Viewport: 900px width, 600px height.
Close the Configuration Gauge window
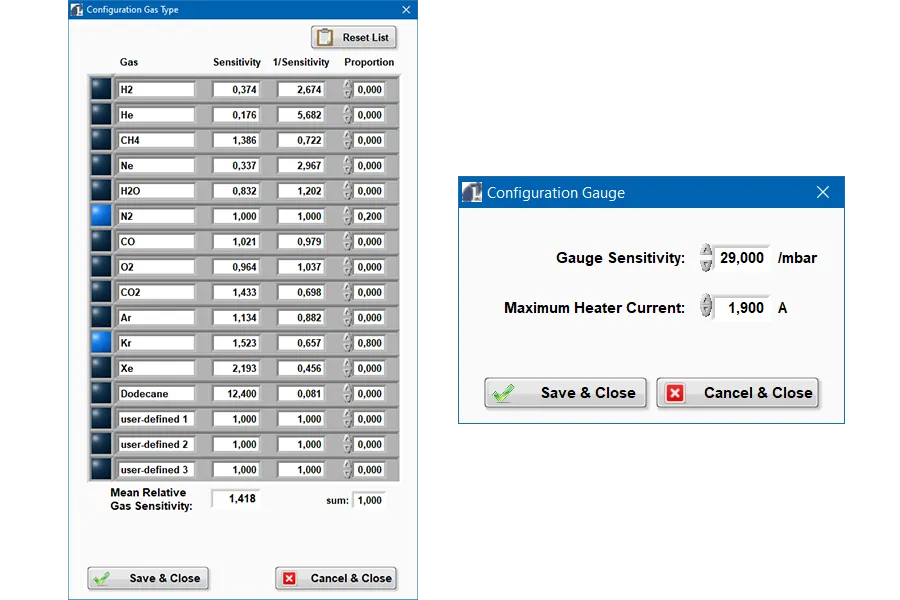[x=822, y=193]
